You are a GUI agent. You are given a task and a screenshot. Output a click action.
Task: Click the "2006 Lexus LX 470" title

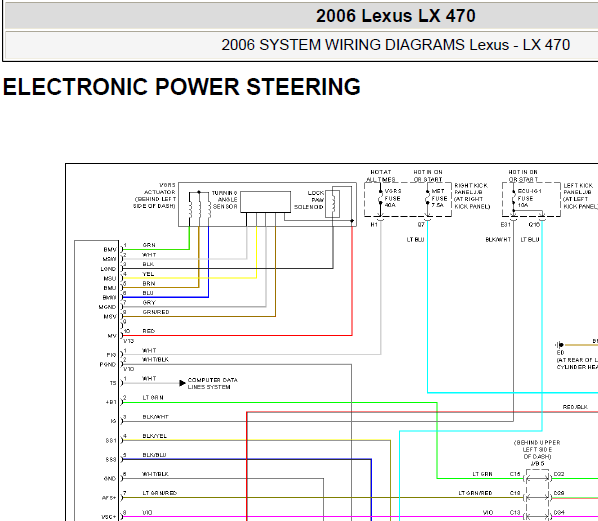pyautogui.click(x=395, y=16)
